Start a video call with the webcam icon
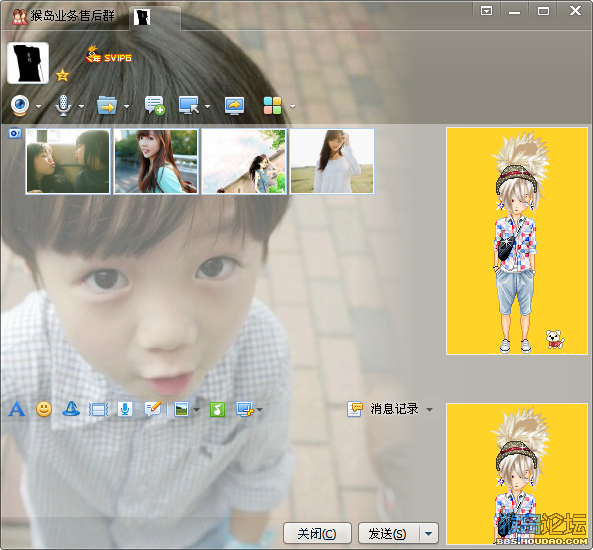The height and width of the screenshot is (550, 593). [20, 106]
